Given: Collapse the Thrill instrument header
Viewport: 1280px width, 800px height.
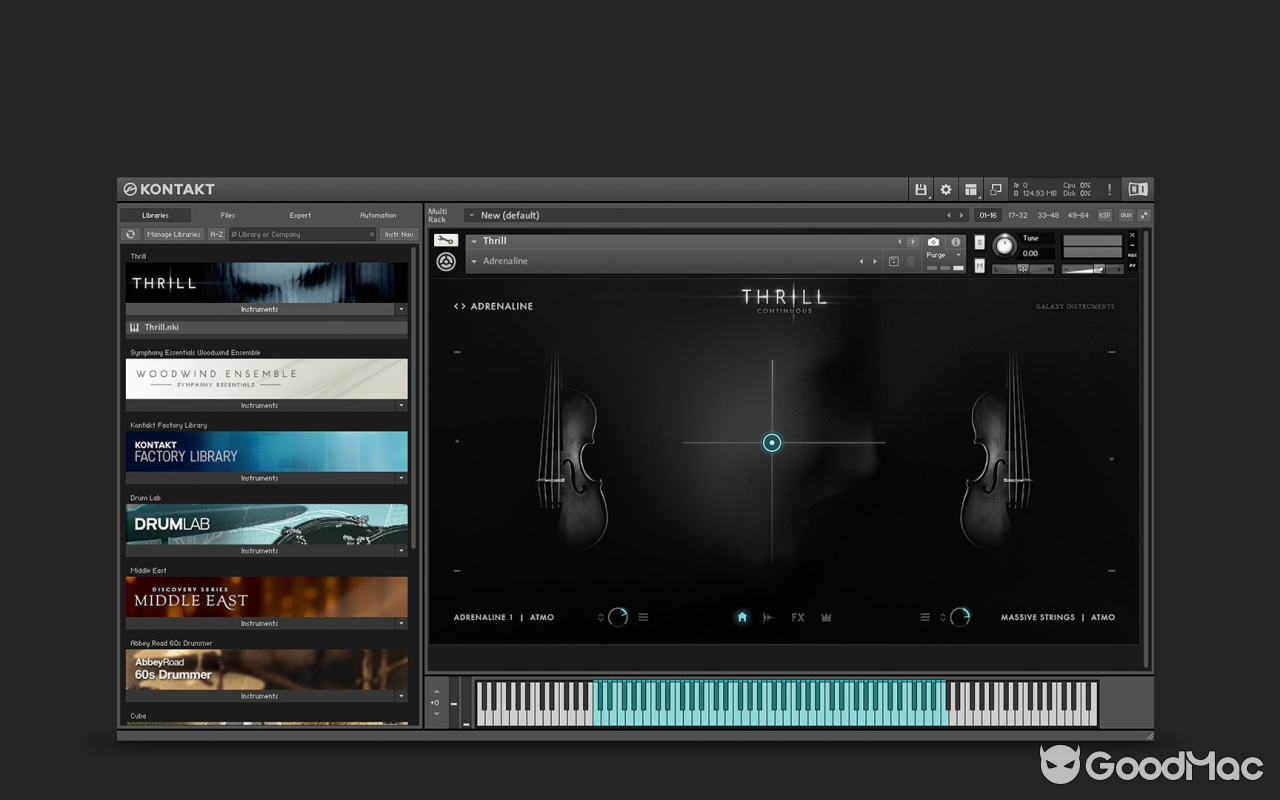Looking at the screenshot, I should [476, 241].
